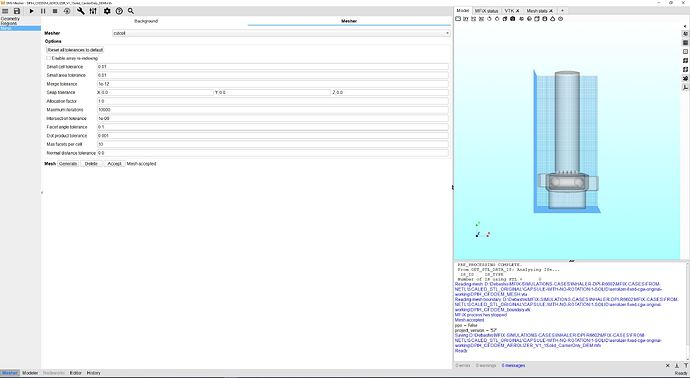Edit the Facet angle tolerance field
The image size is (690, 378).
point(272,127)
